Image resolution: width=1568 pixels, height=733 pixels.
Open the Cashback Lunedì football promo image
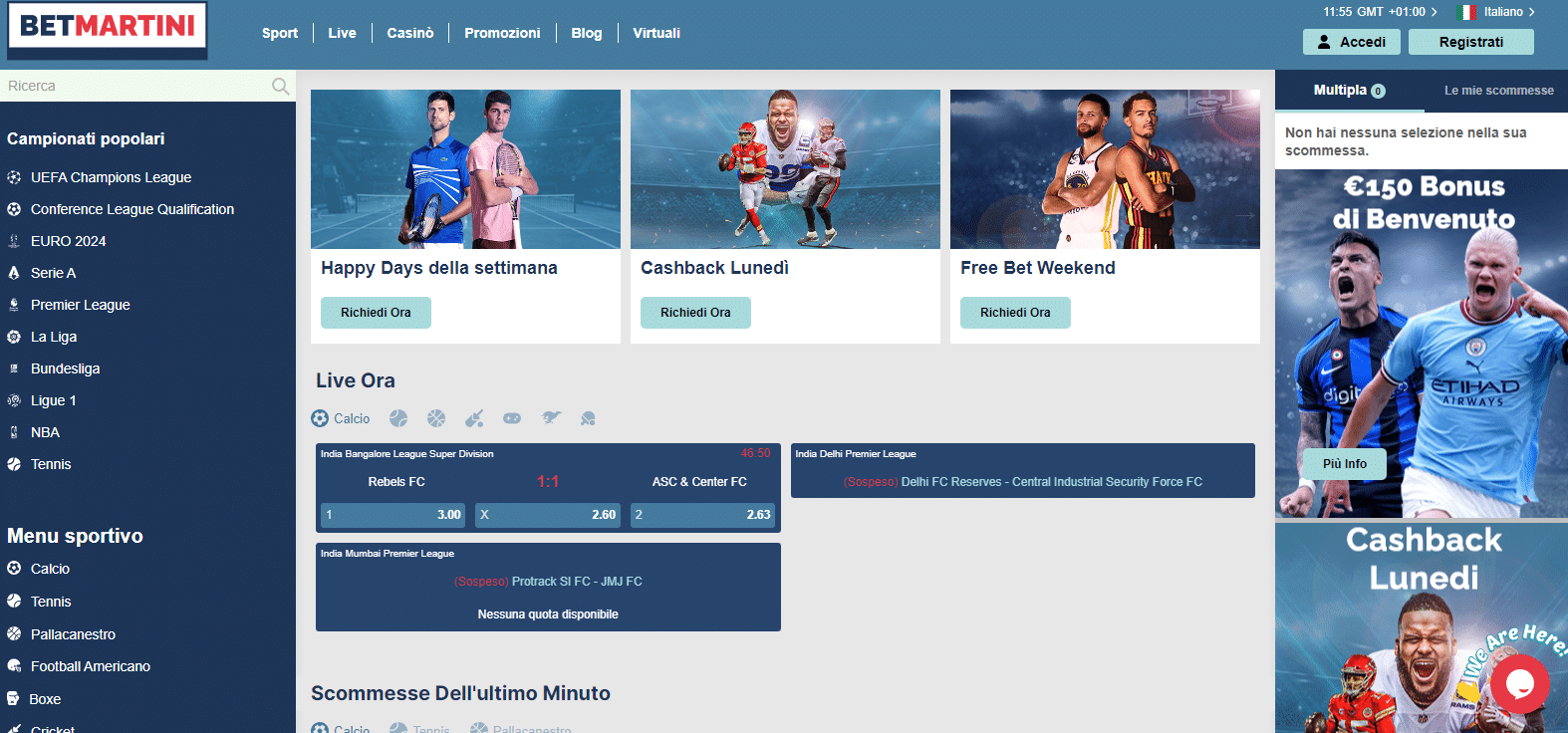pyautogui.click(x=785, y=169)
